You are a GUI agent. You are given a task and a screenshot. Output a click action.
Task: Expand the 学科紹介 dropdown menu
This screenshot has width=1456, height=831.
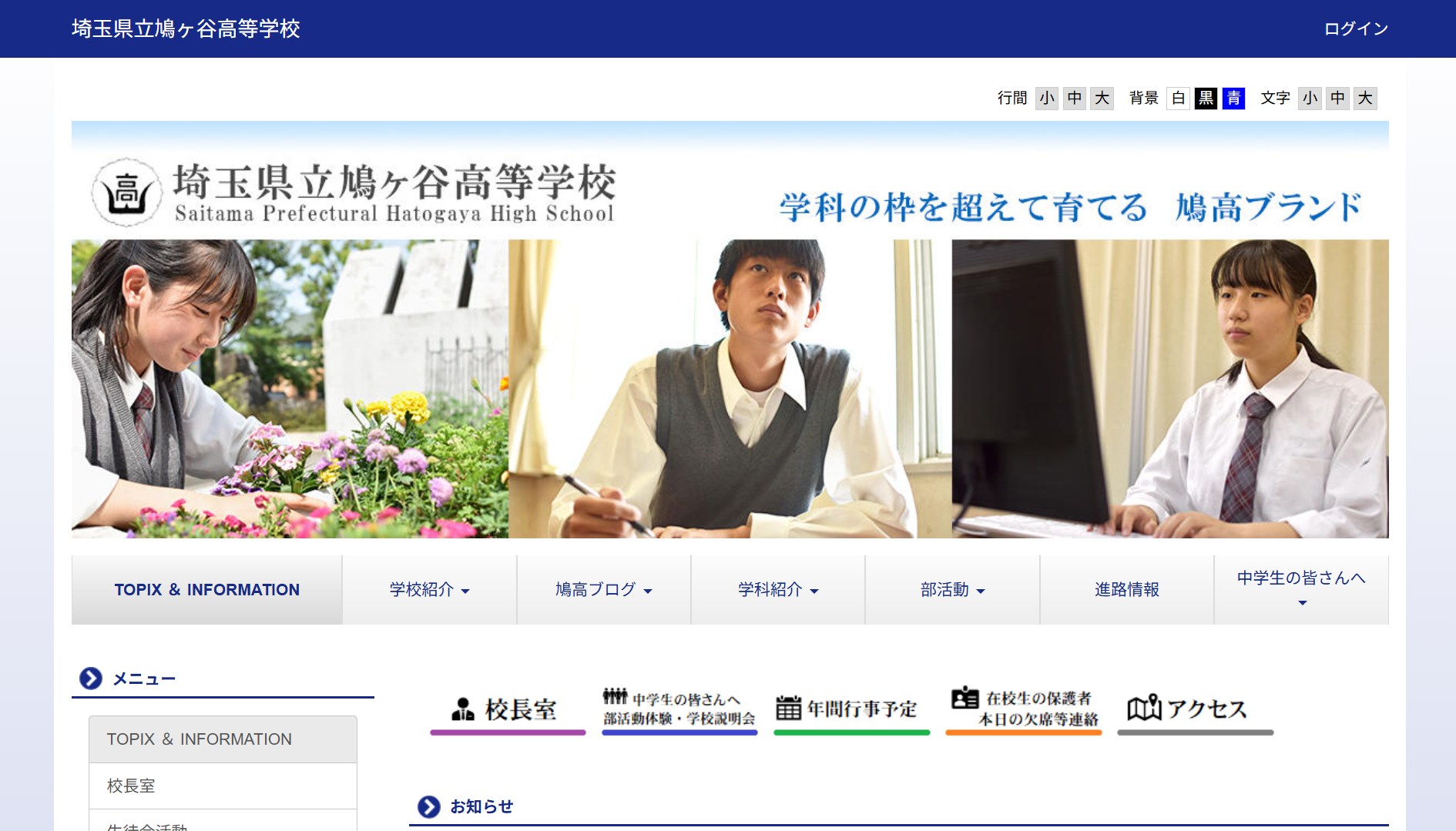point(778,590)
